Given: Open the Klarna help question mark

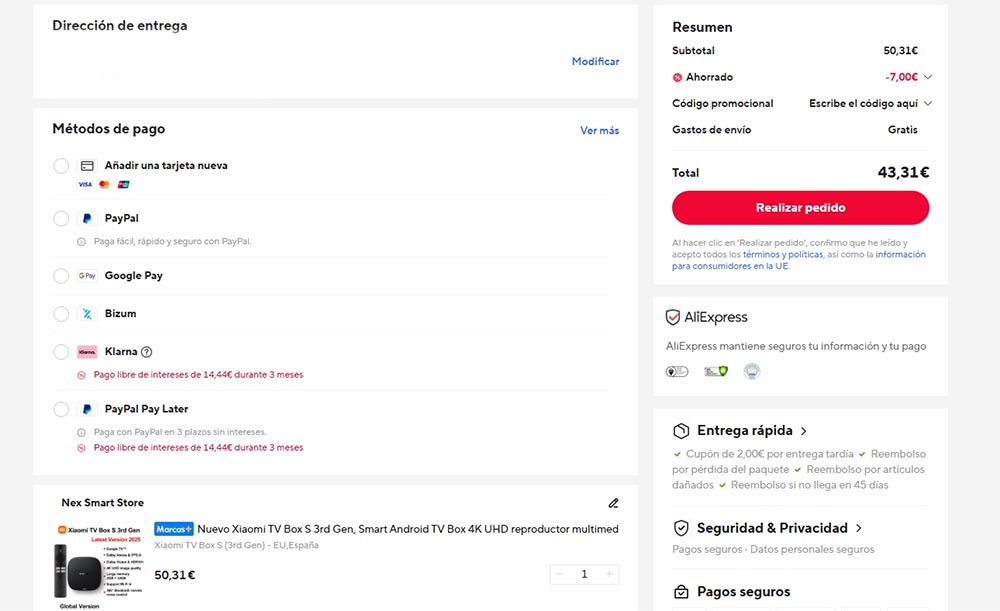Looking at the screenshot, I should coord(146,352).
